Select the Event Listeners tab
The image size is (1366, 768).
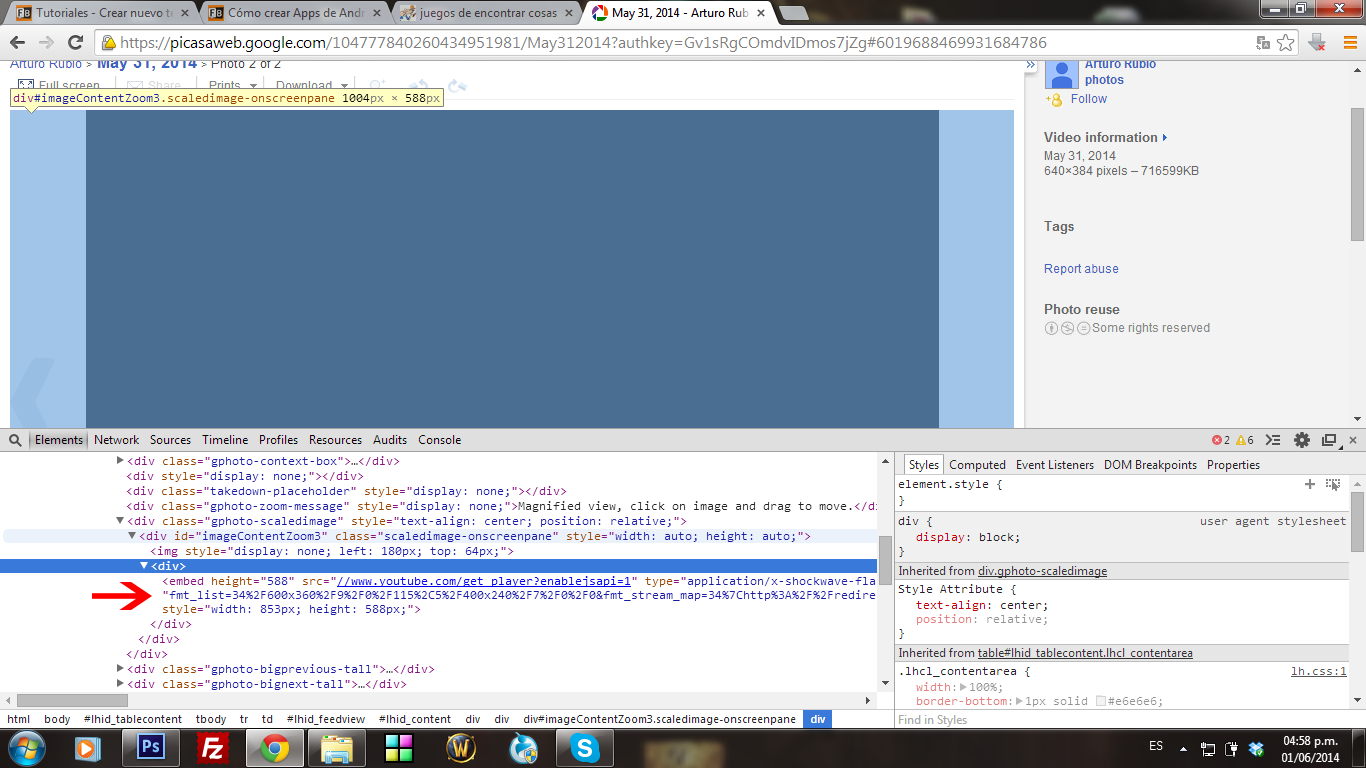click(x=1055, y=465)
